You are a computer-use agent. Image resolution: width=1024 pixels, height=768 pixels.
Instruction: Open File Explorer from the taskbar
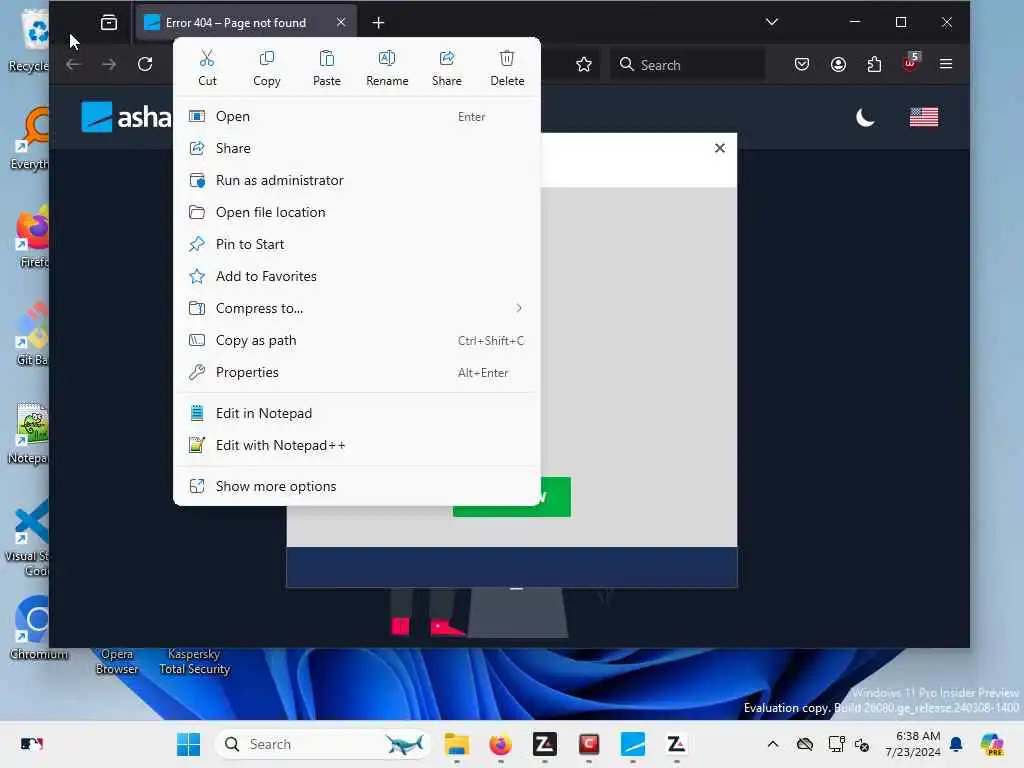[456, 744]
